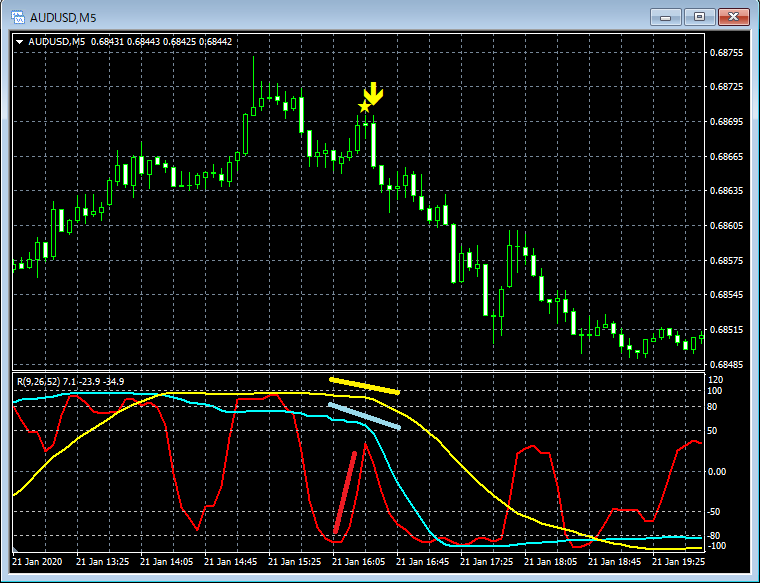Click the indicator scale value -50
Screen dimensions: 760x583
(714, 512)
